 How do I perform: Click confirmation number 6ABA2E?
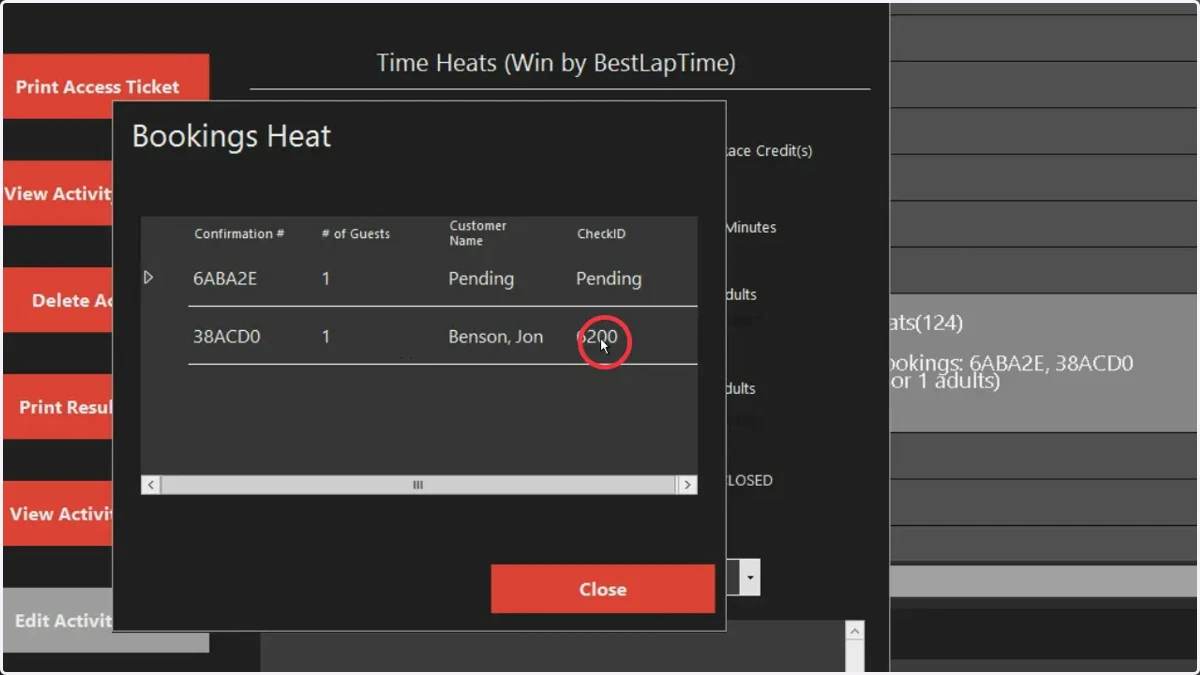tap(225, 279)
